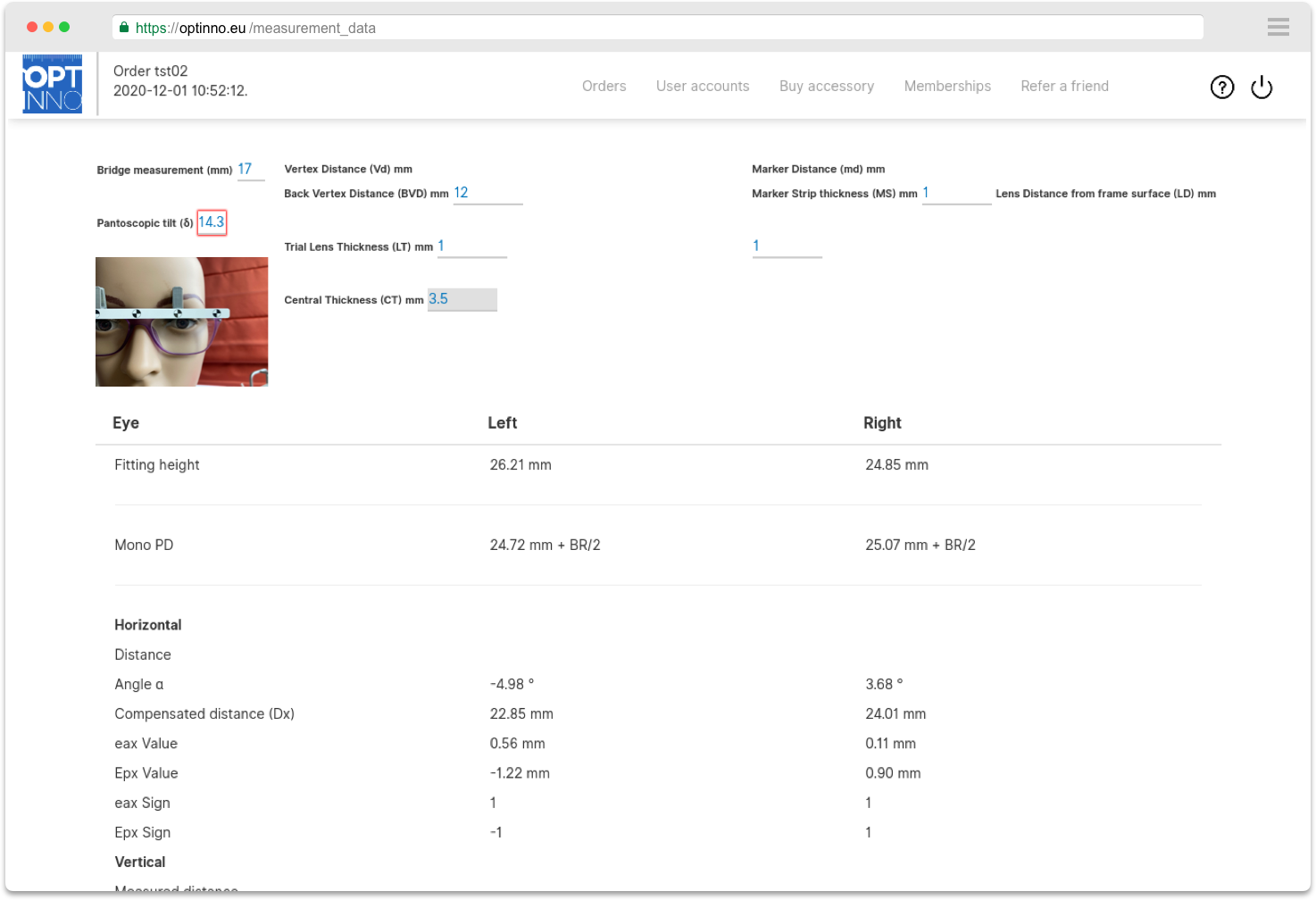Click the power logout icon
1316x900 pixels.
click(1261, 87)
